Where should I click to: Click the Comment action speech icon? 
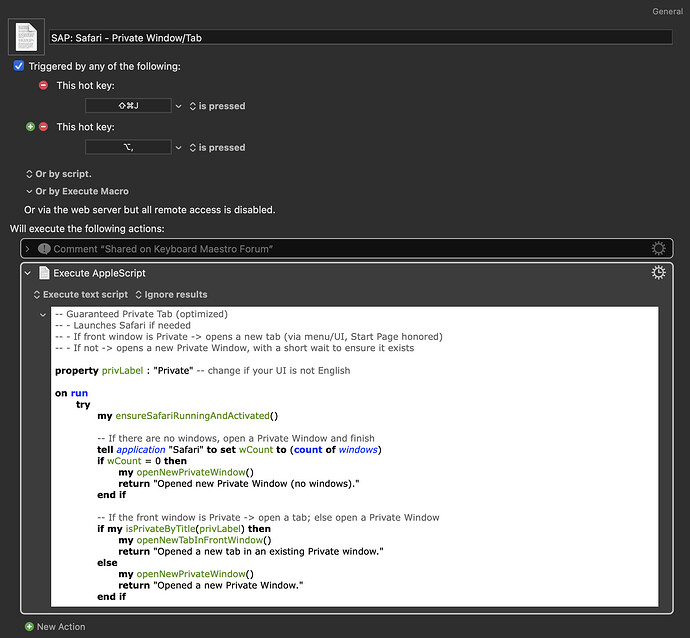(44, 249)
